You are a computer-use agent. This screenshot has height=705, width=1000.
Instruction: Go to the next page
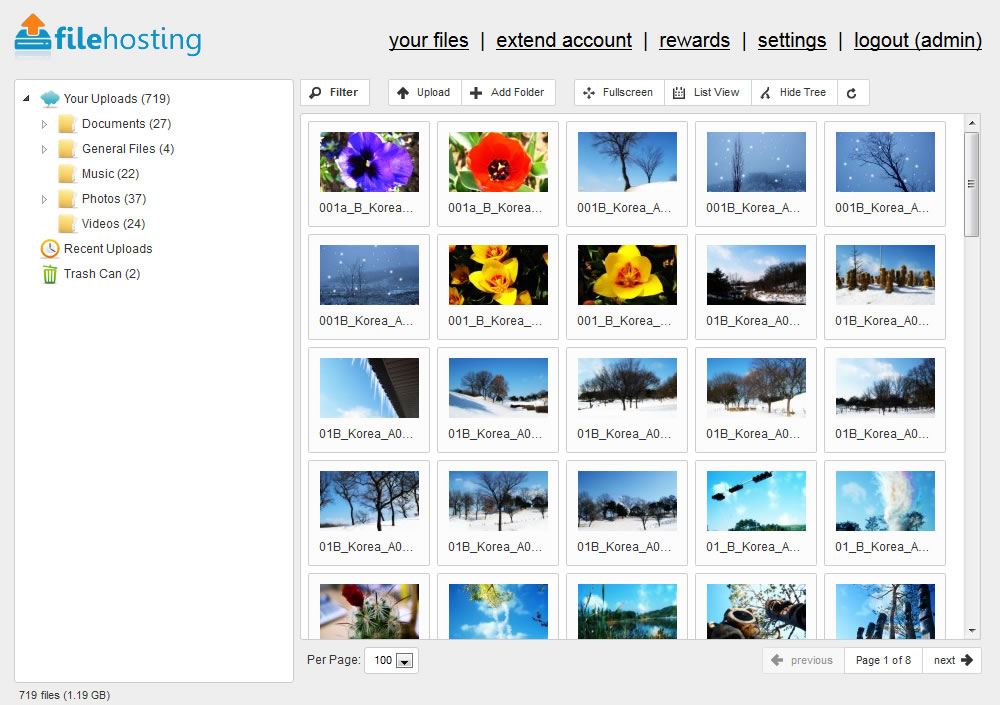(952, 660)
